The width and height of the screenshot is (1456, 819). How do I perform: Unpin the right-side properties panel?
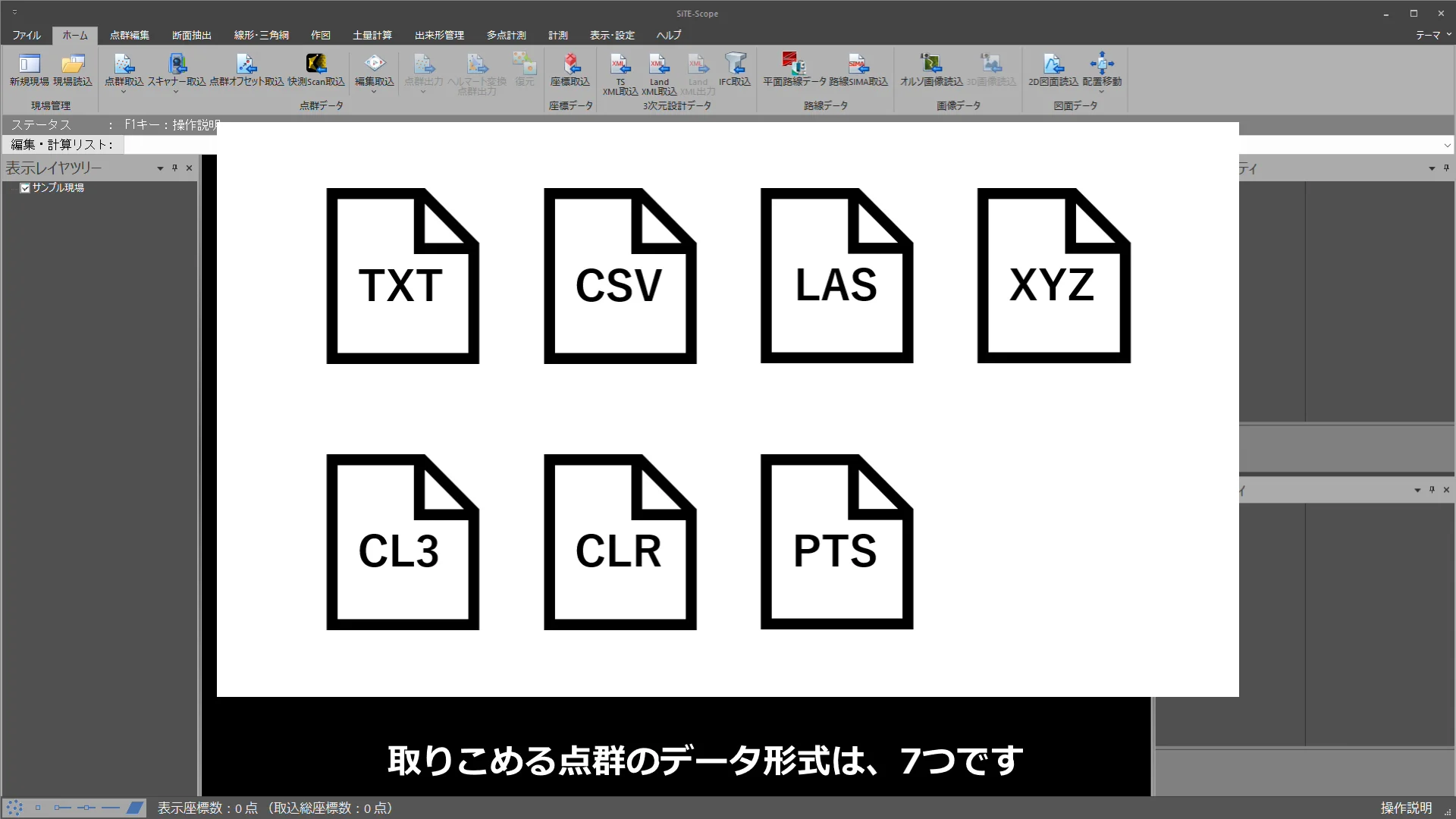(1447, 168)
